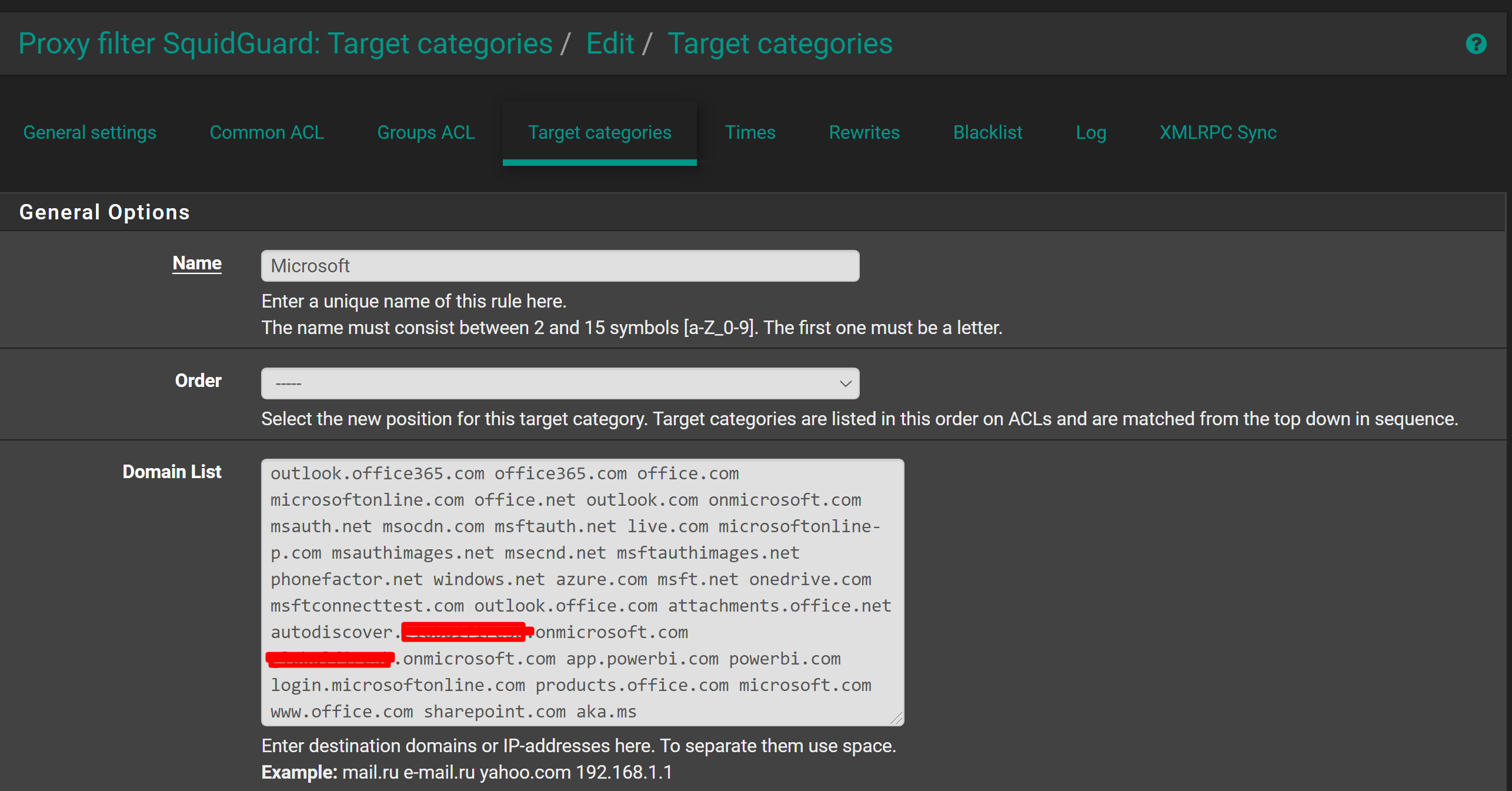1512x791 pixels.
Task: Select the Target categories tab
Action: click(599, 132)
